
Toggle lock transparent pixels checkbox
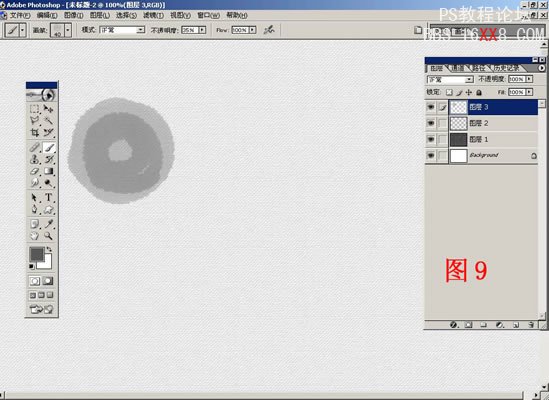coord(449,92)
